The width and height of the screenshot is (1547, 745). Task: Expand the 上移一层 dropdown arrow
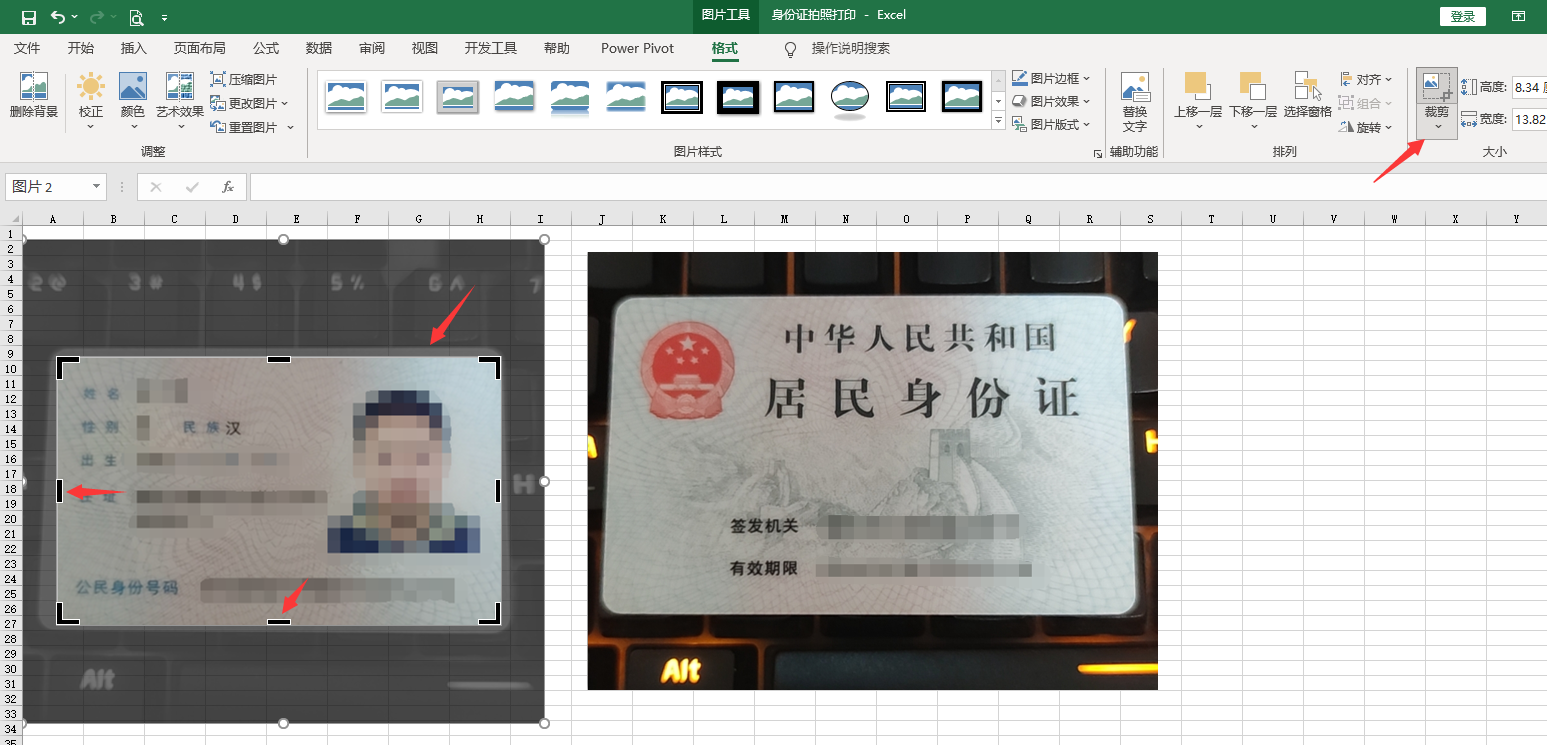click(1198, 127)
